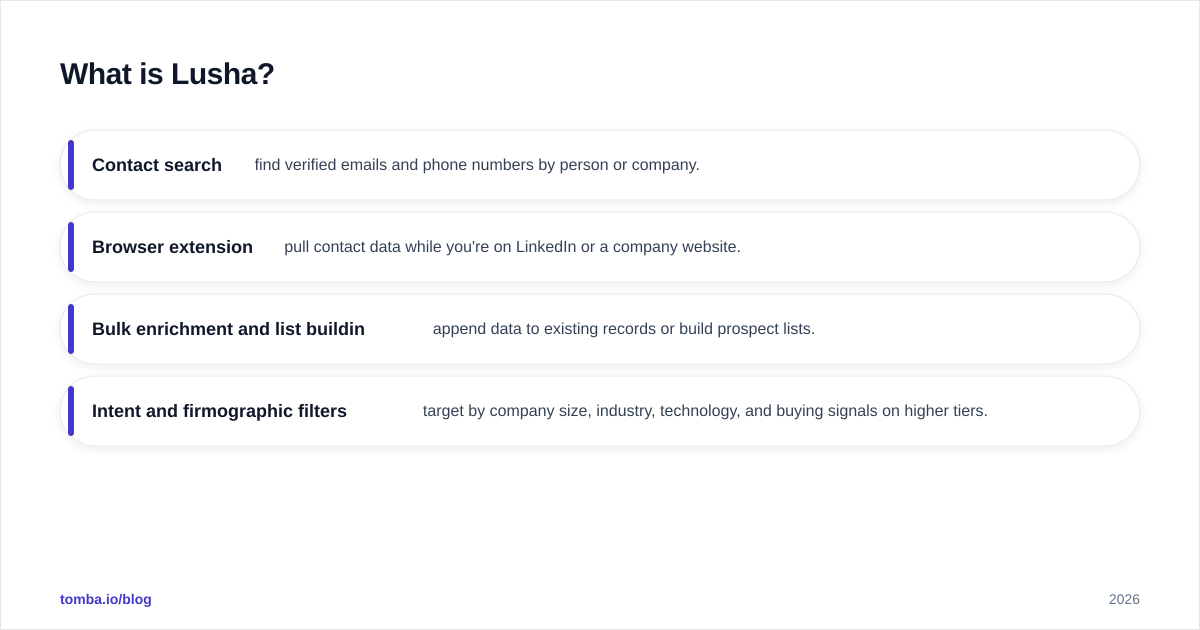Click the 'Bulk enrichment and list buildin' label
The height and width of the screenshot is (630, 1200).
(x=228, y=329)
